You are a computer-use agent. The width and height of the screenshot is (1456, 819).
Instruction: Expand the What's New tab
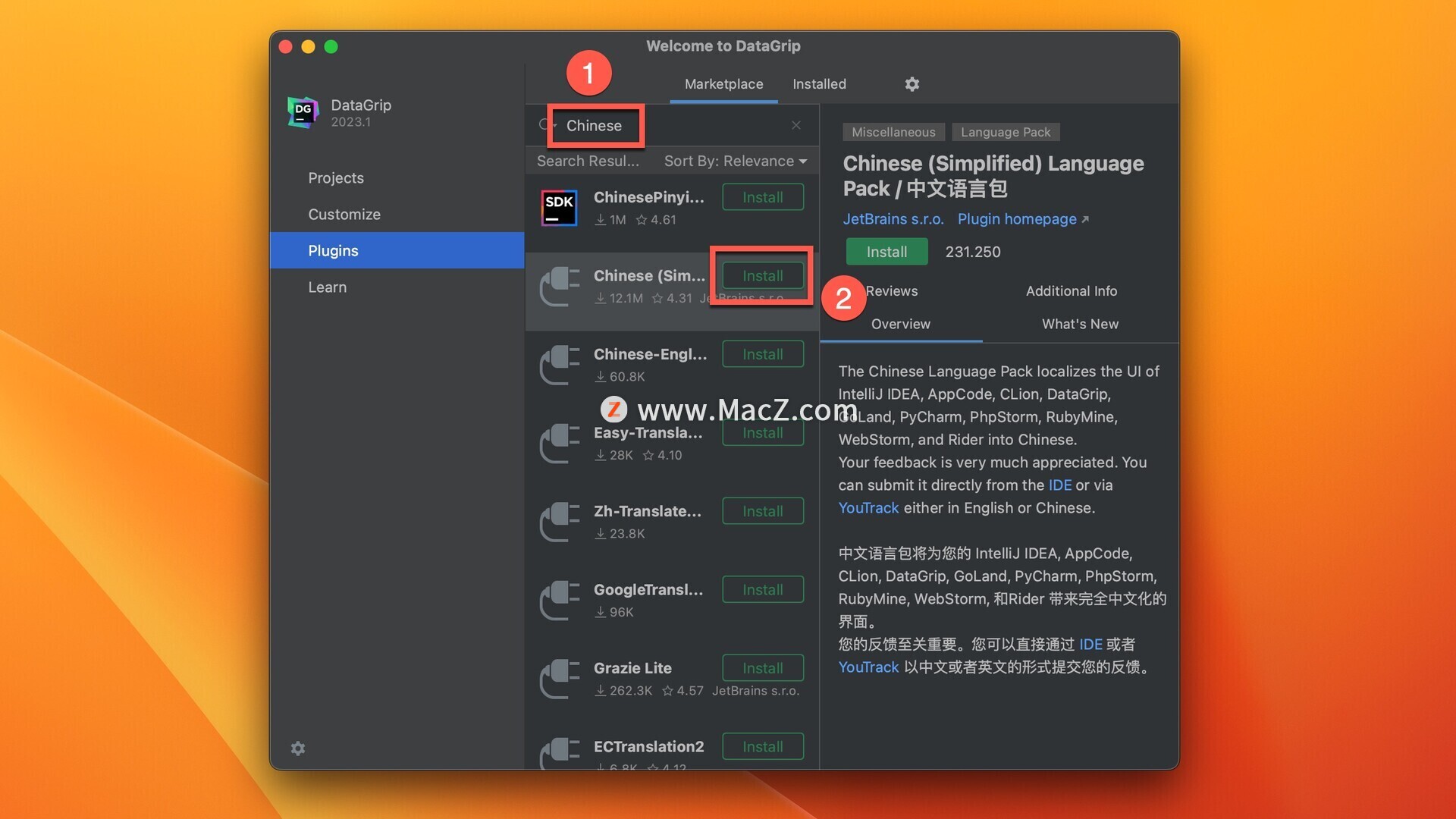1080,323
